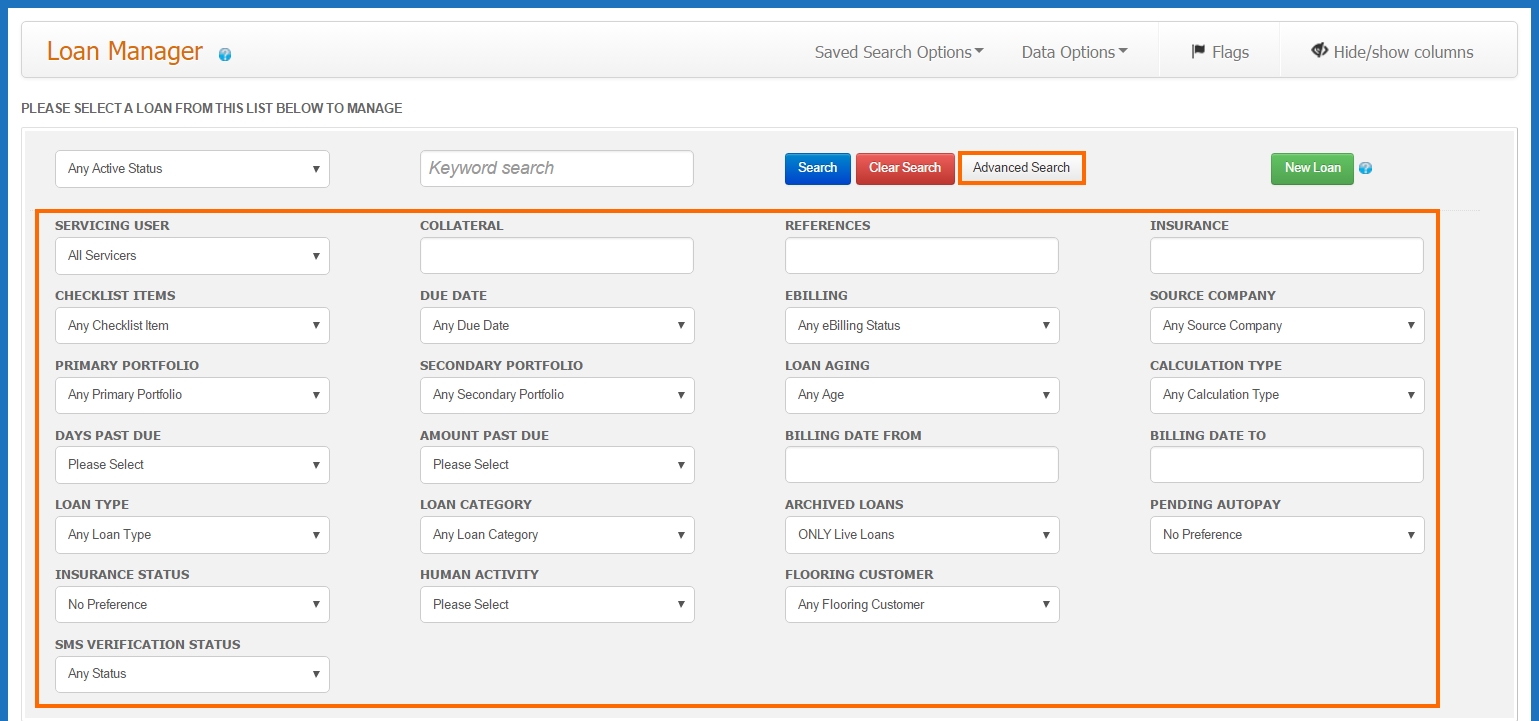Click the help icon beside Loan Manager title
1539x721 pixels.
click(x=224, y=54)
